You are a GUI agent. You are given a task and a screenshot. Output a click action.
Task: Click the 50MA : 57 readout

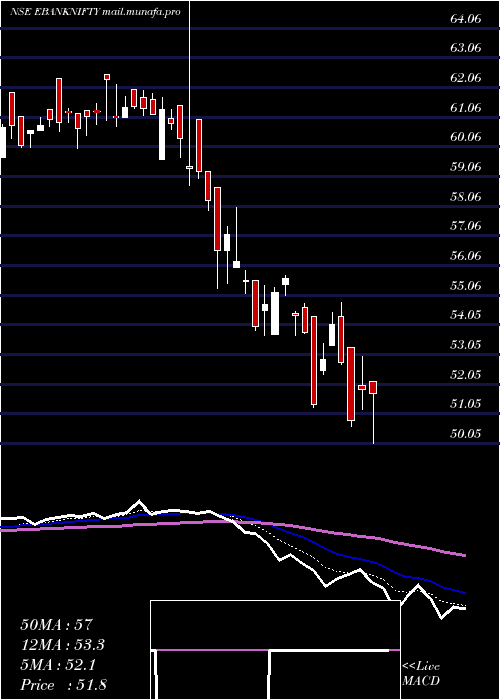click(x=56, y=625)
